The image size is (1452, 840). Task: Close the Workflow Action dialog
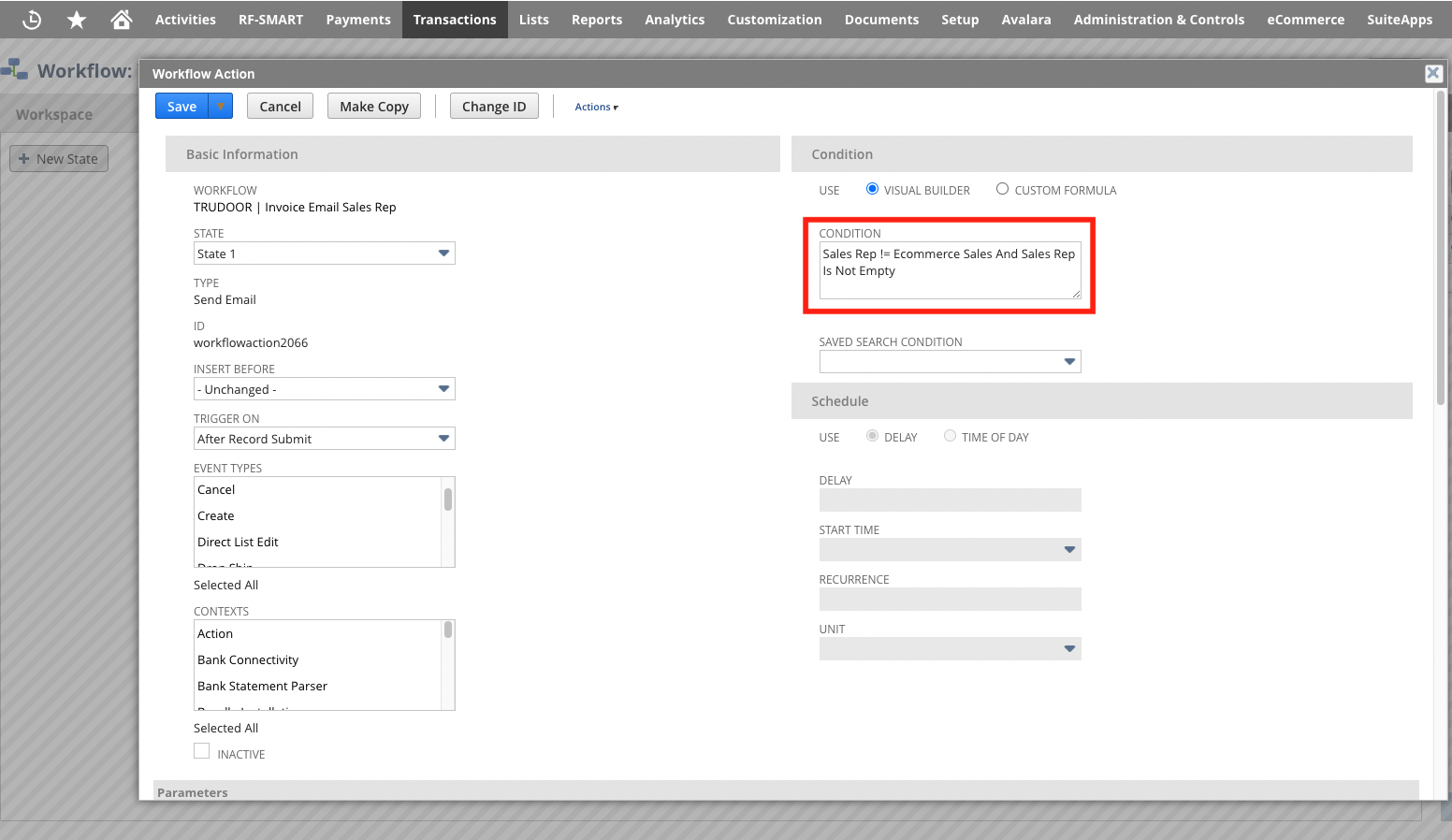coord(1433,73)
